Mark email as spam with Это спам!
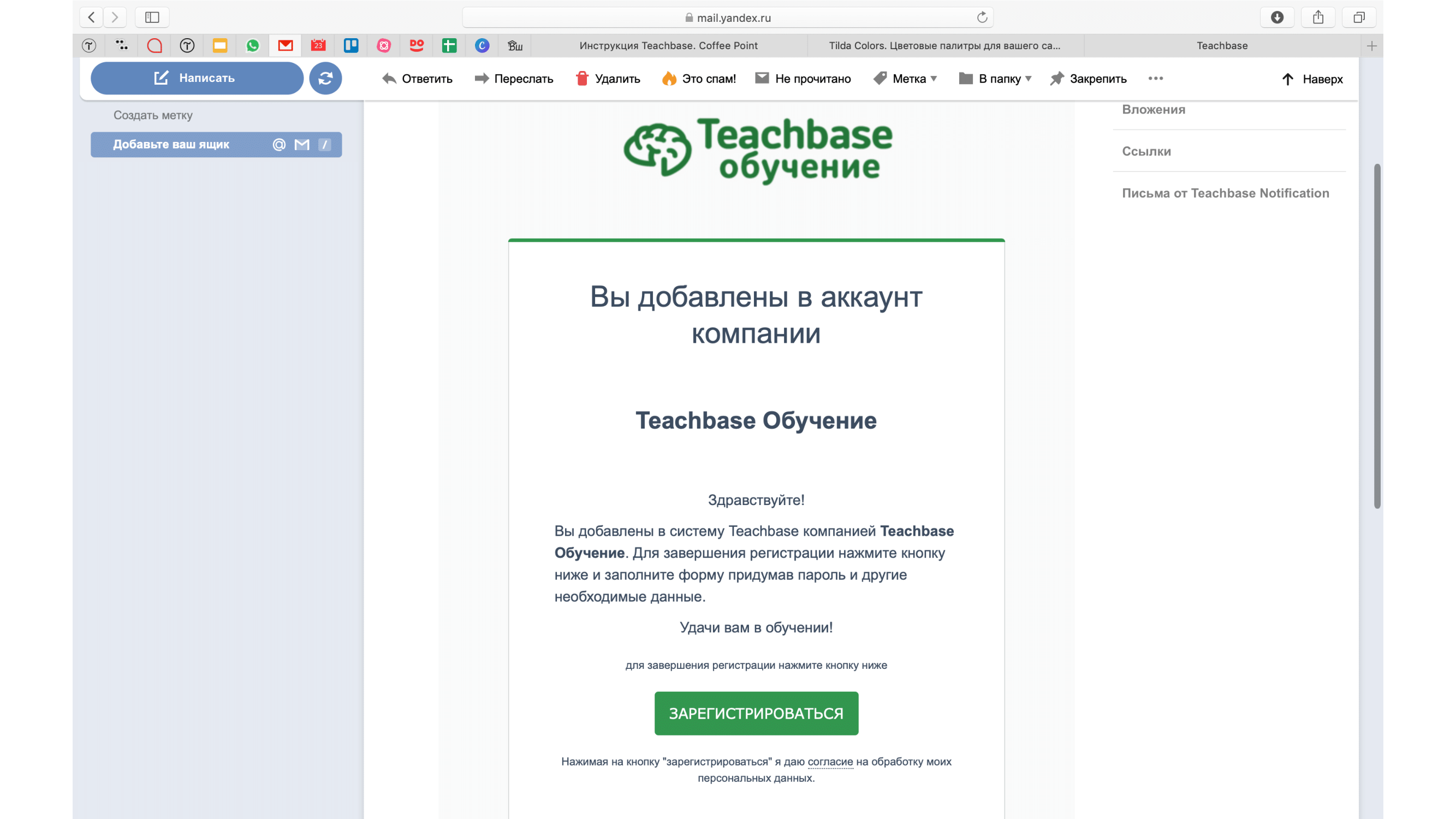The width and height of the screenshot is (1456, 819). [x=699, y=79]
